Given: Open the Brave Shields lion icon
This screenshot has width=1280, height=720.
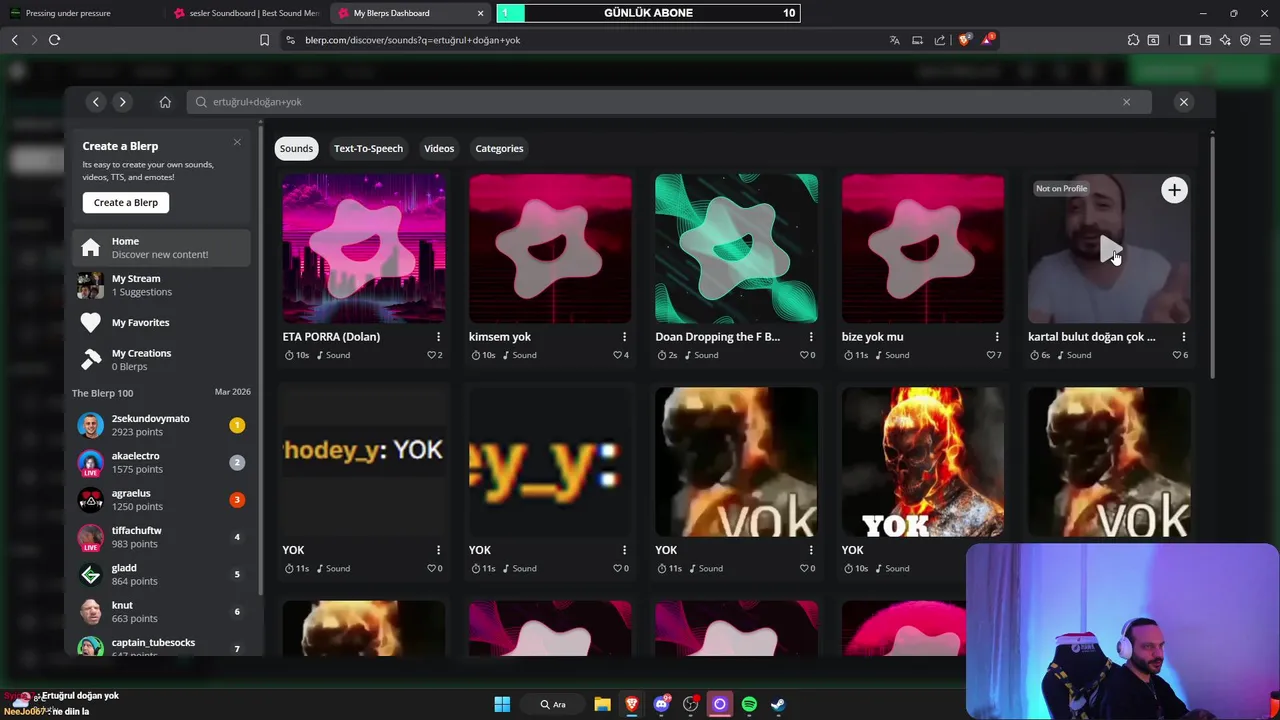Looking at the screenshot, I should point(965,40).
